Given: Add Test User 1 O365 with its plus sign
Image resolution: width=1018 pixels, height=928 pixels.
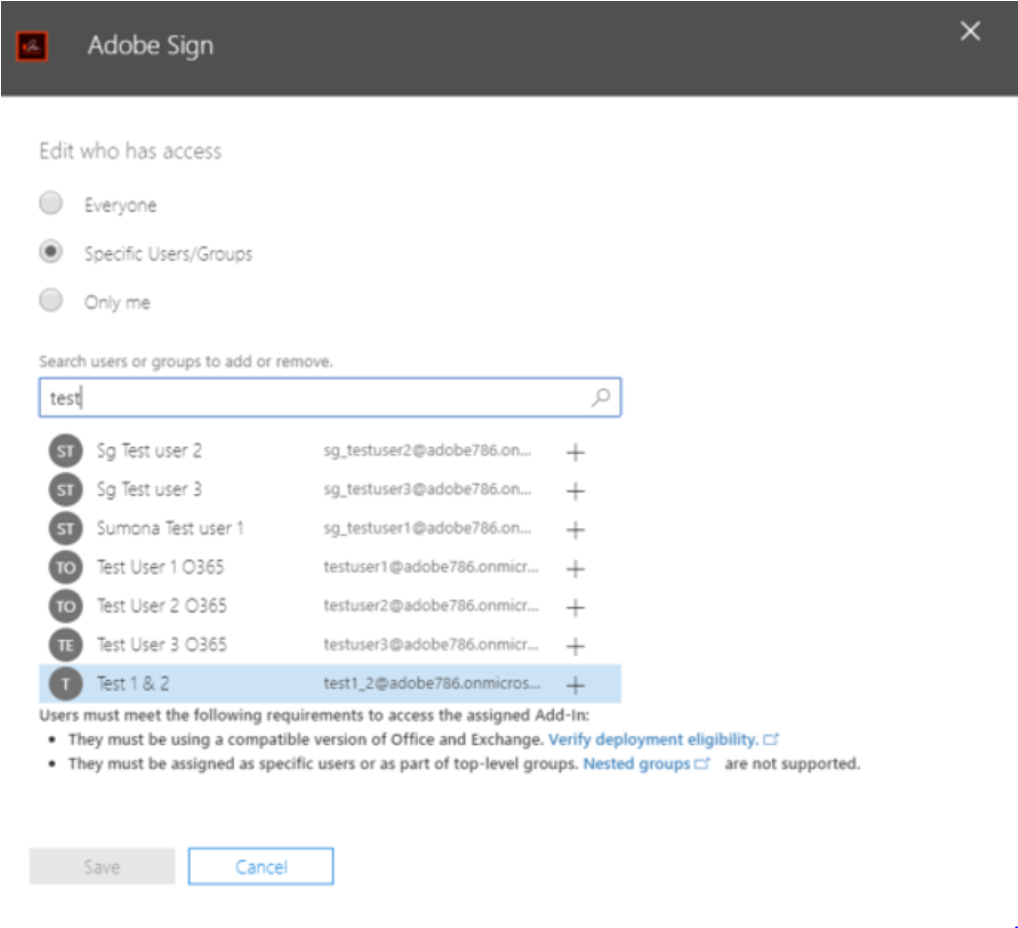Looking at the screenshot, I should 575,568.
